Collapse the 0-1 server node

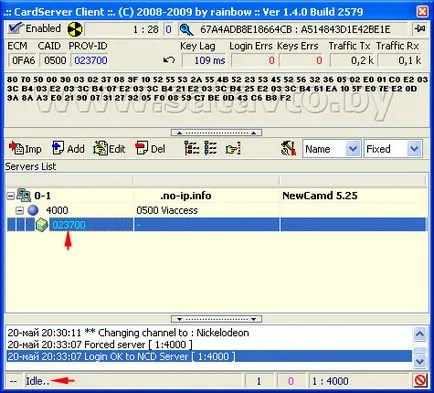[11, 196]
